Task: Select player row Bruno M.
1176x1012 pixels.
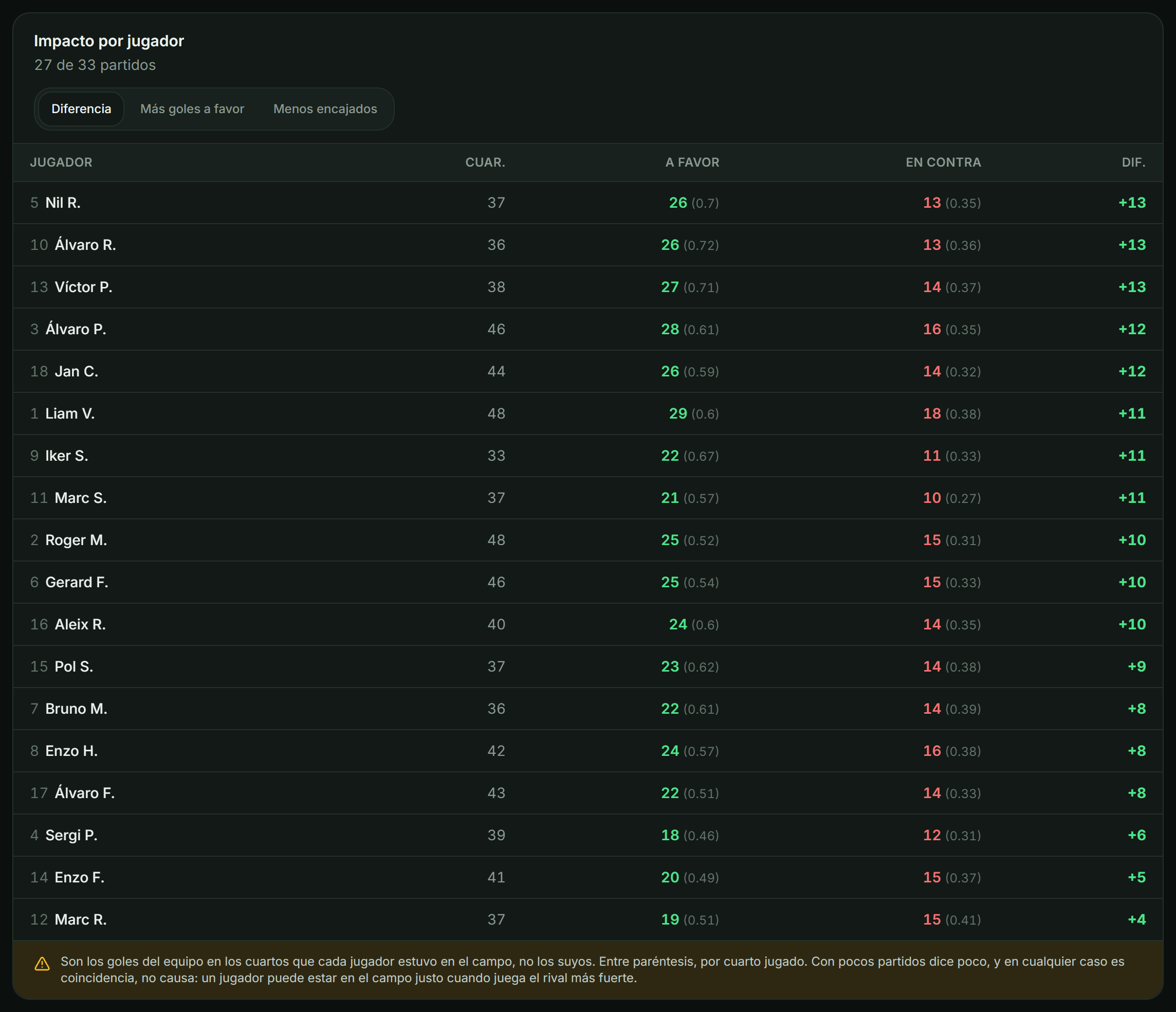Action: [x=588, y=709]
